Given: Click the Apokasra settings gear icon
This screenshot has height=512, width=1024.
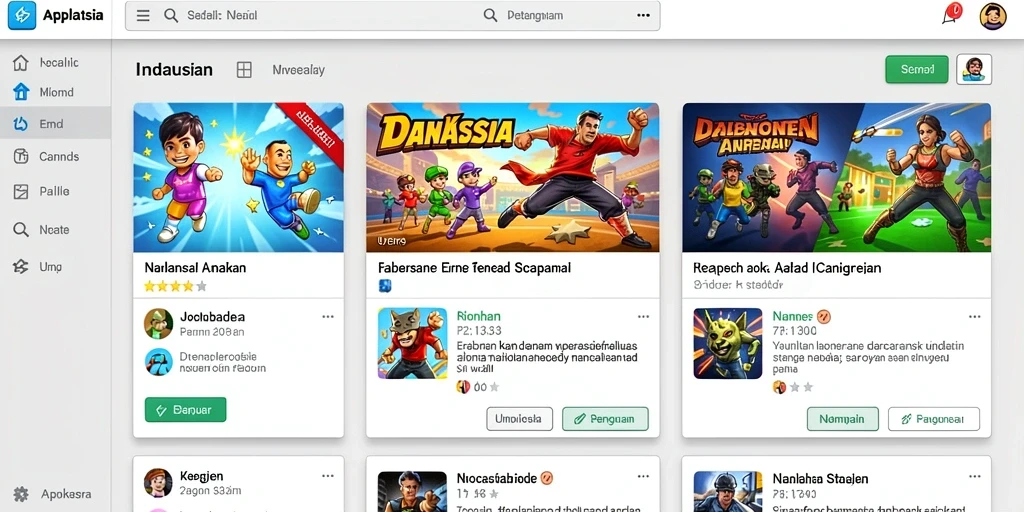Looking at the screenshot, I should (x=21, y=494).
